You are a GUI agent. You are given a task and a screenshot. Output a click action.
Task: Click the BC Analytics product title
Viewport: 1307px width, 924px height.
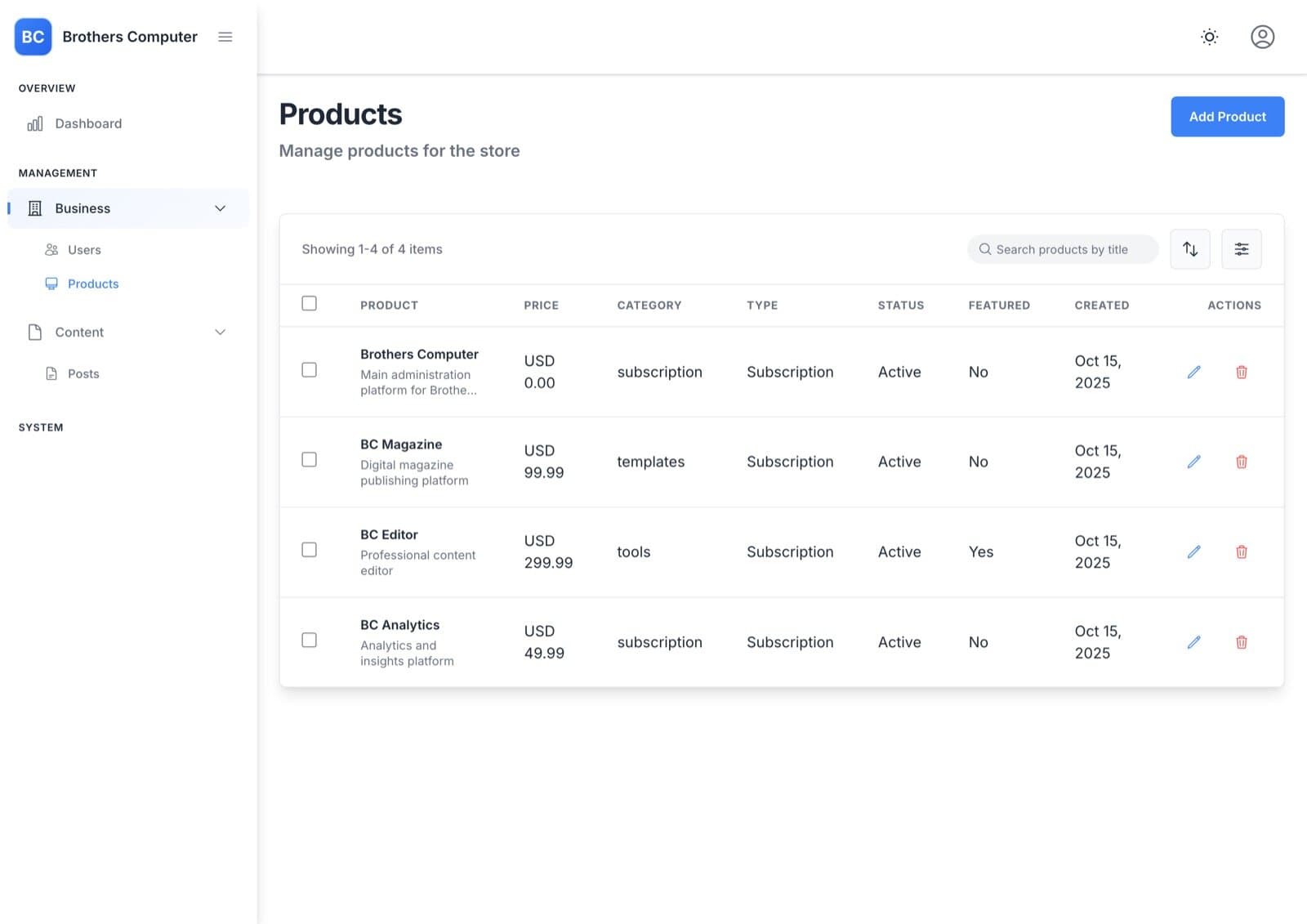[x=399, y=624]
